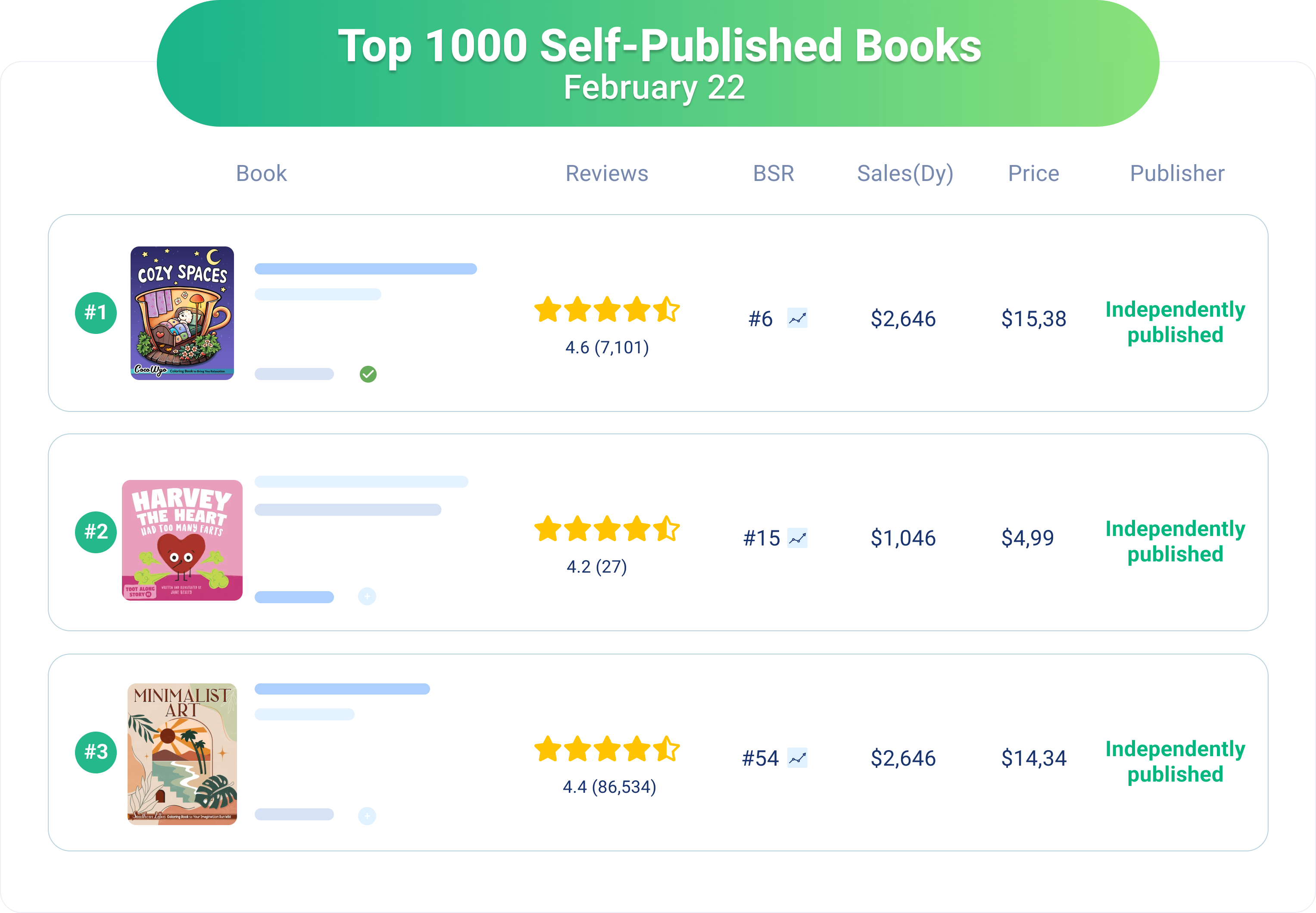Click the plus icon in Minimalist Art row
This screenshot has height=913, width=1316.
[x=367, y=816]
